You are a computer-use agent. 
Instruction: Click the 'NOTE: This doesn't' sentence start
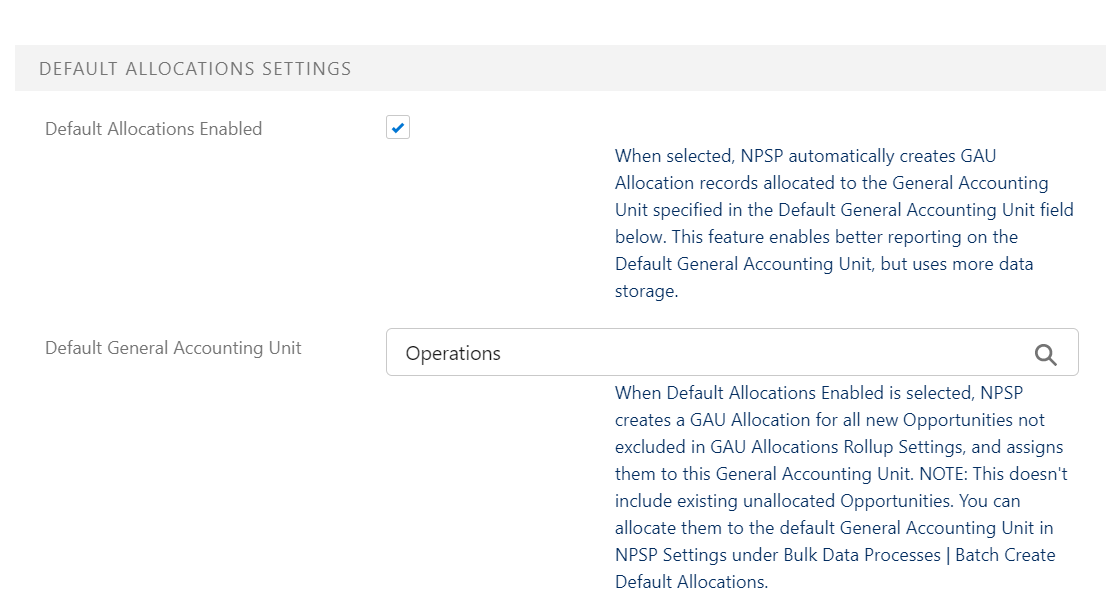click(1000, 474)
